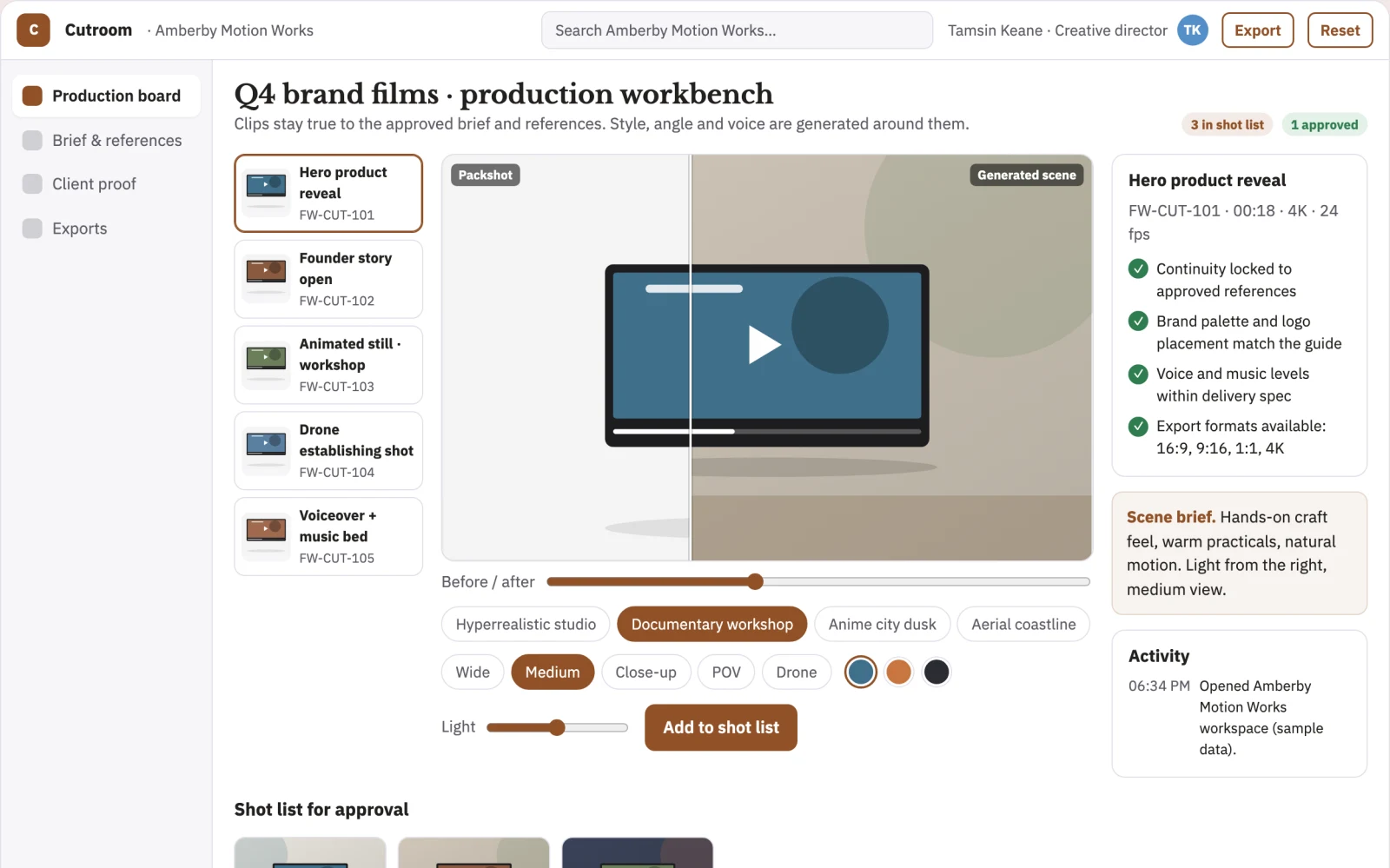Click the 1 approved badge
The width and height of the screenshot is (1390, 868).
1324,124
